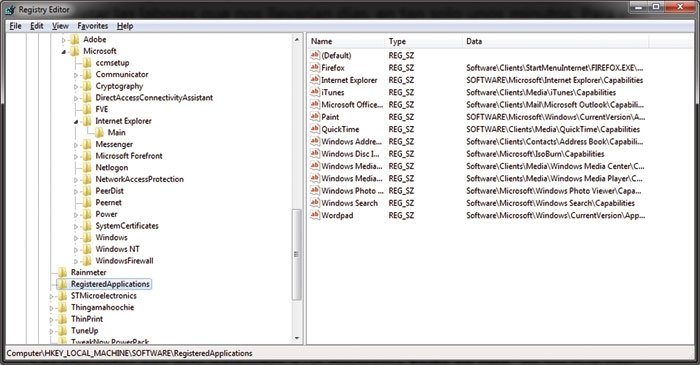Select the ThinPrint key
This screenshot has width=700, height=365.
87,319
